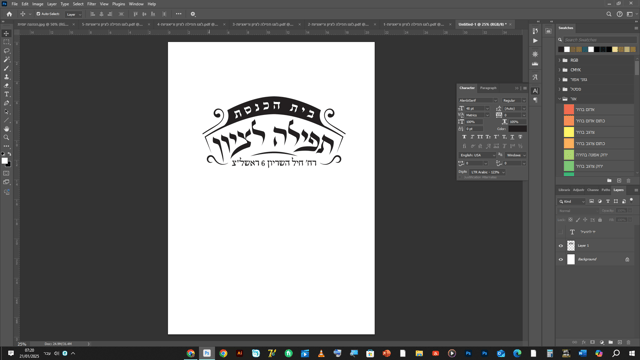The image size is (640, 360).
Task: Toggle Faux Bold in Character panel
Action: (x=464, y=137)
